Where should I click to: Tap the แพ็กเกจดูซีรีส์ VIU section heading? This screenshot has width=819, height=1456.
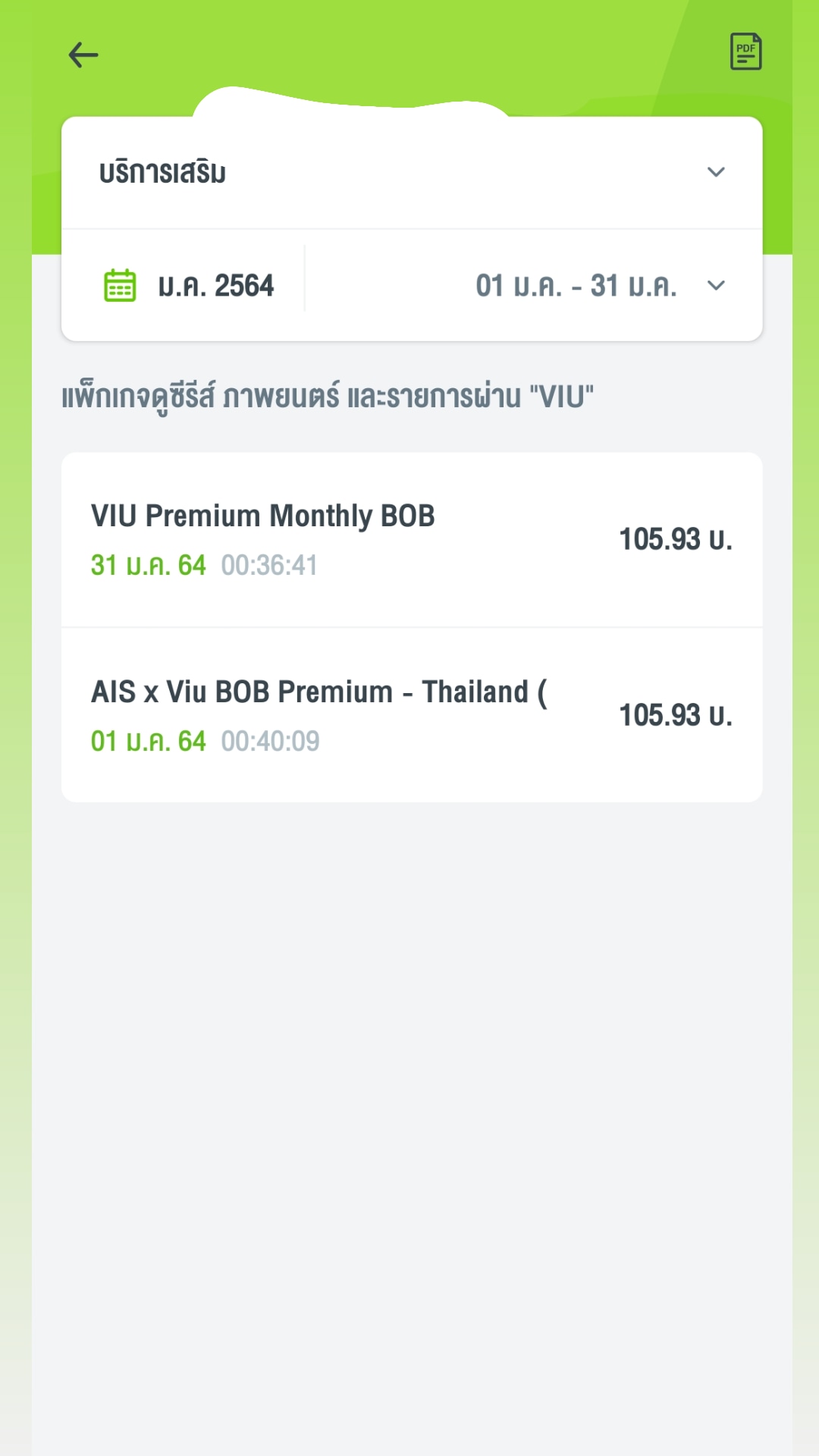328,397
